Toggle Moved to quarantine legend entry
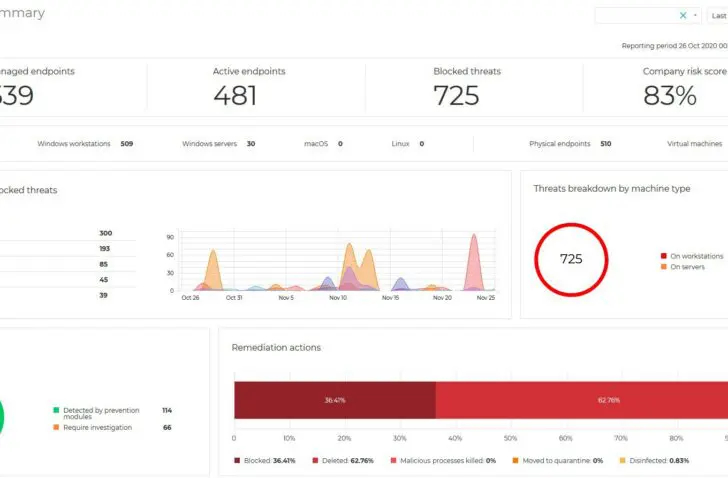Image resolution: width=728 pixels, height=478 pixels. [558, 460]
